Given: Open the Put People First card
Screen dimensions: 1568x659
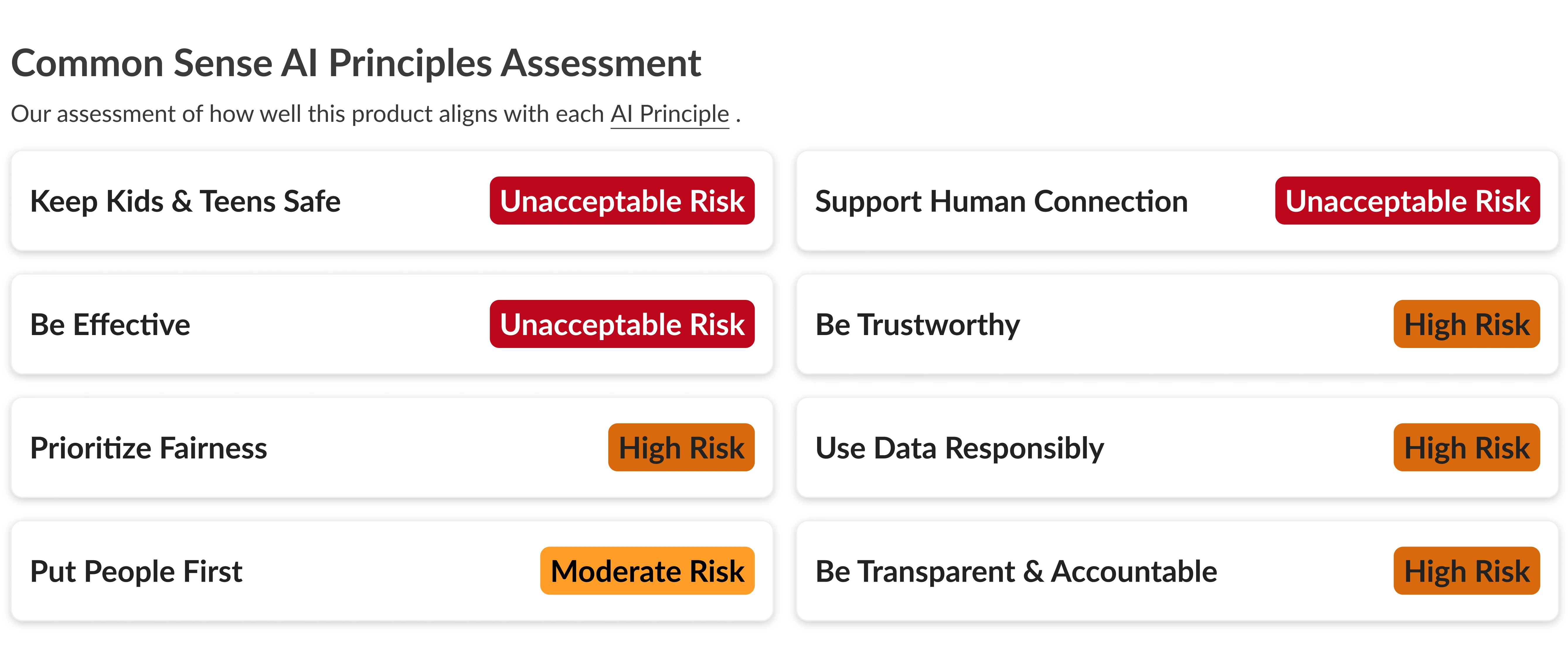Looking at the screenshot, I should click(392, 571).
